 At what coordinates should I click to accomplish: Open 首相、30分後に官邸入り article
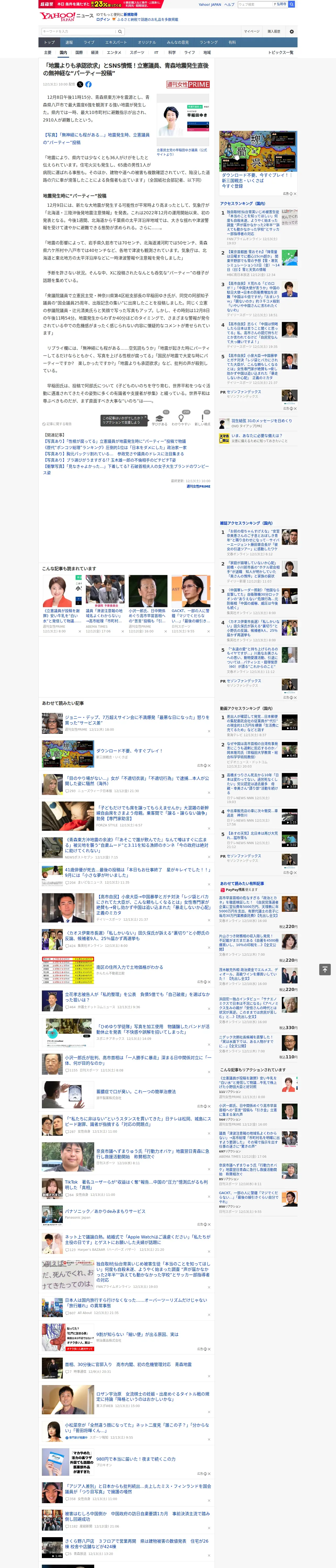[x=128, y=1365]
